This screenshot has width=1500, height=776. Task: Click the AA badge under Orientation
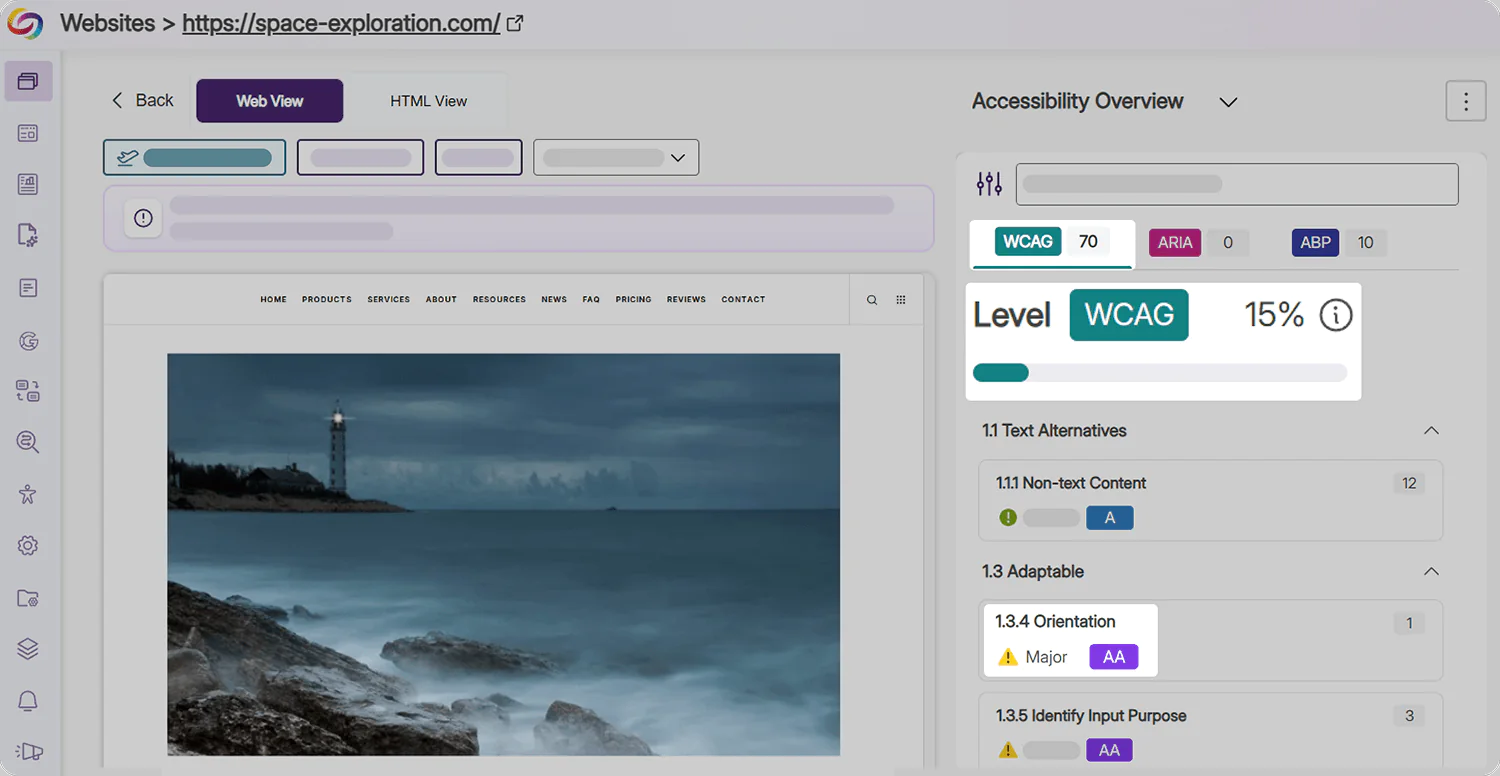[x=1114, y=657]
